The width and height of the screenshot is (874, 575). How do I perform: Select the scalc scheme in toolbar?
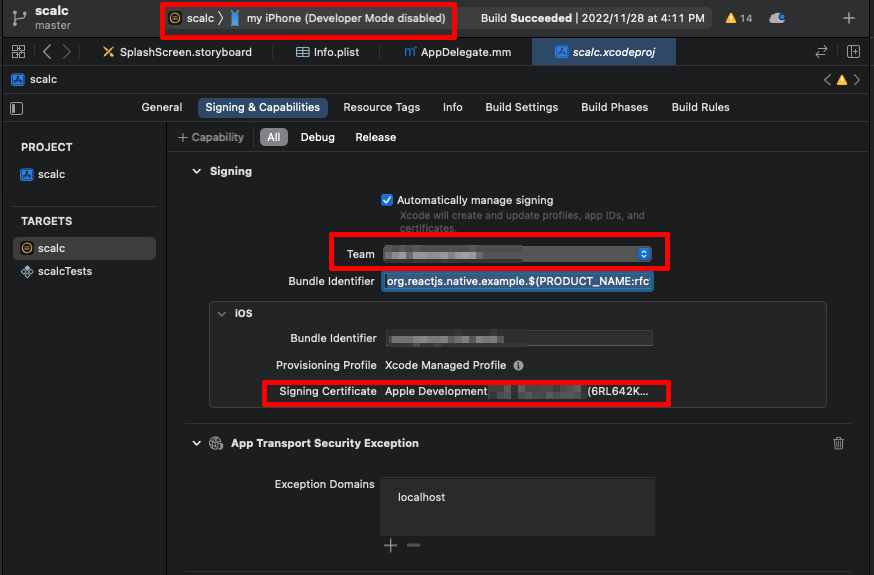coord(192,18)
